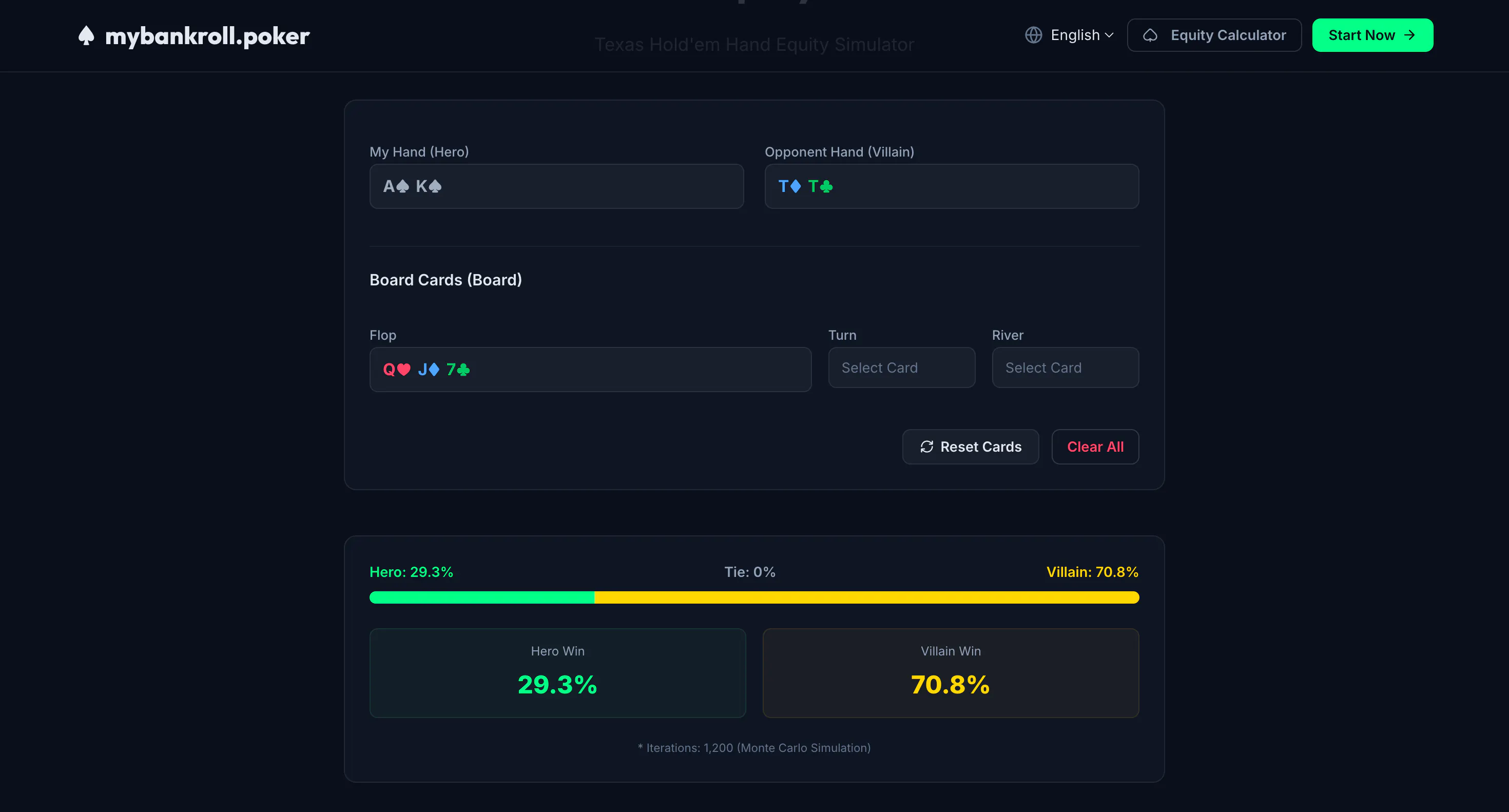This screenshot has width=1509, height=812.
Task: Open the English language dropdown
Action: pyautogui.click(x=1070, y=35)
